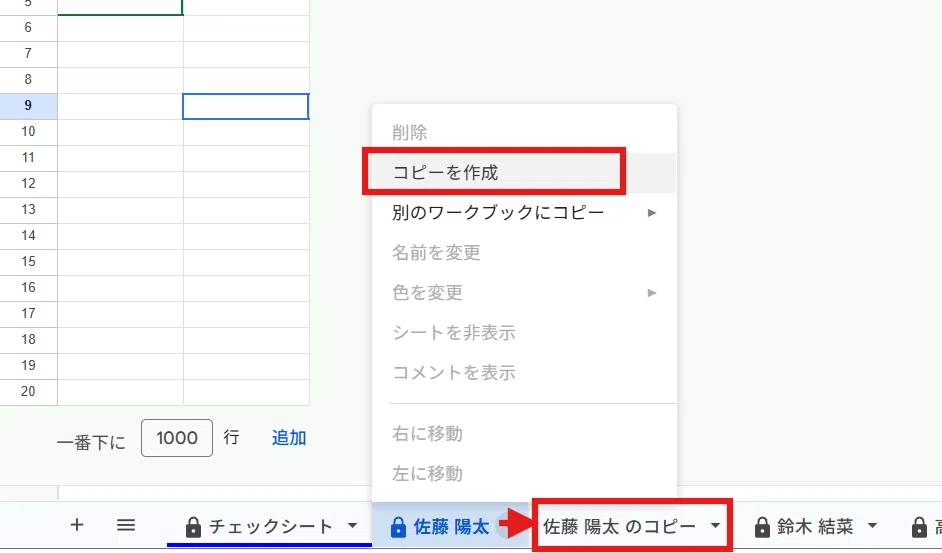Click the 1000 row count input field

[177, 438]
